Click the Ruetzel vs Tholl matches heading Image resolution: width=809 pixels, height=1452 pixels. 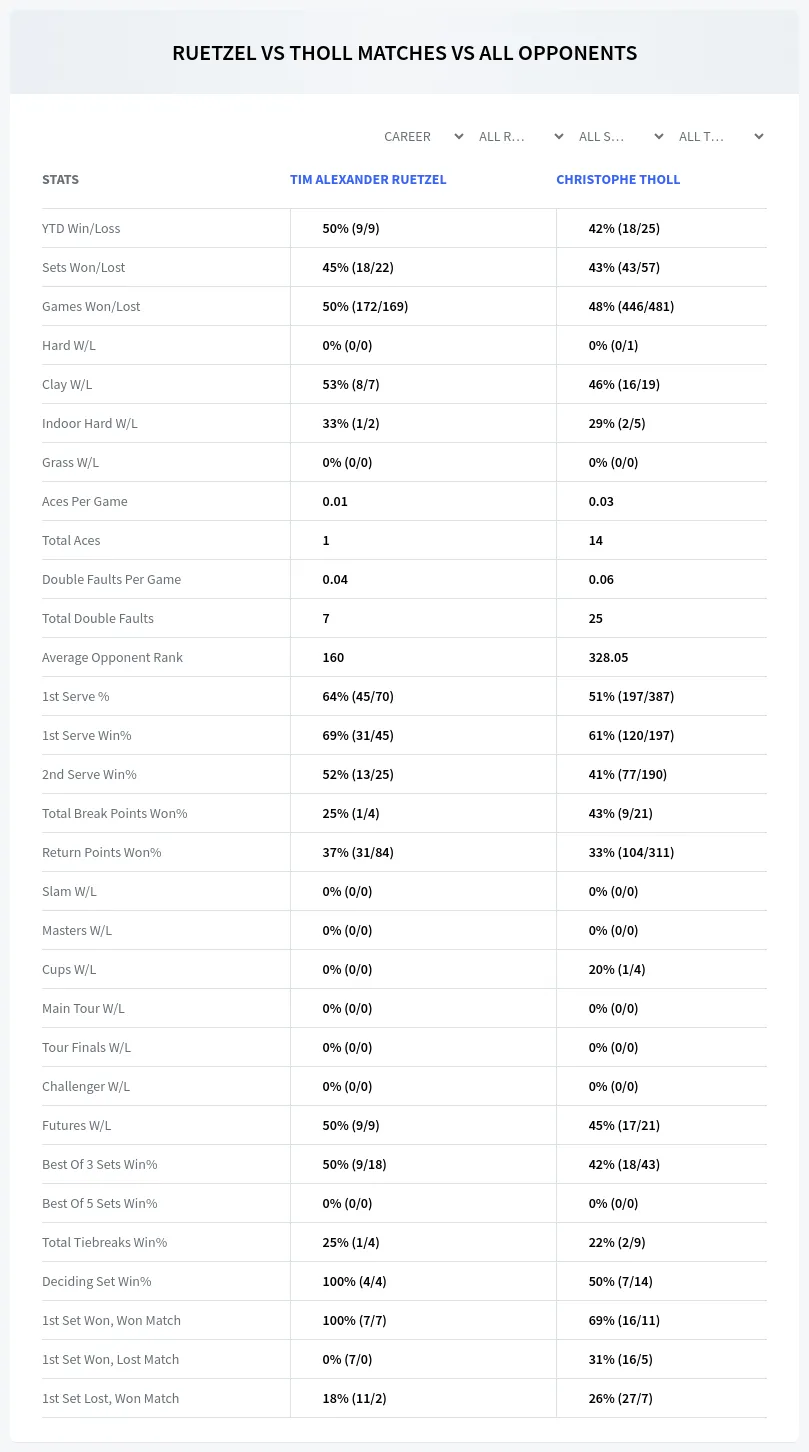[x=404, y=53]
